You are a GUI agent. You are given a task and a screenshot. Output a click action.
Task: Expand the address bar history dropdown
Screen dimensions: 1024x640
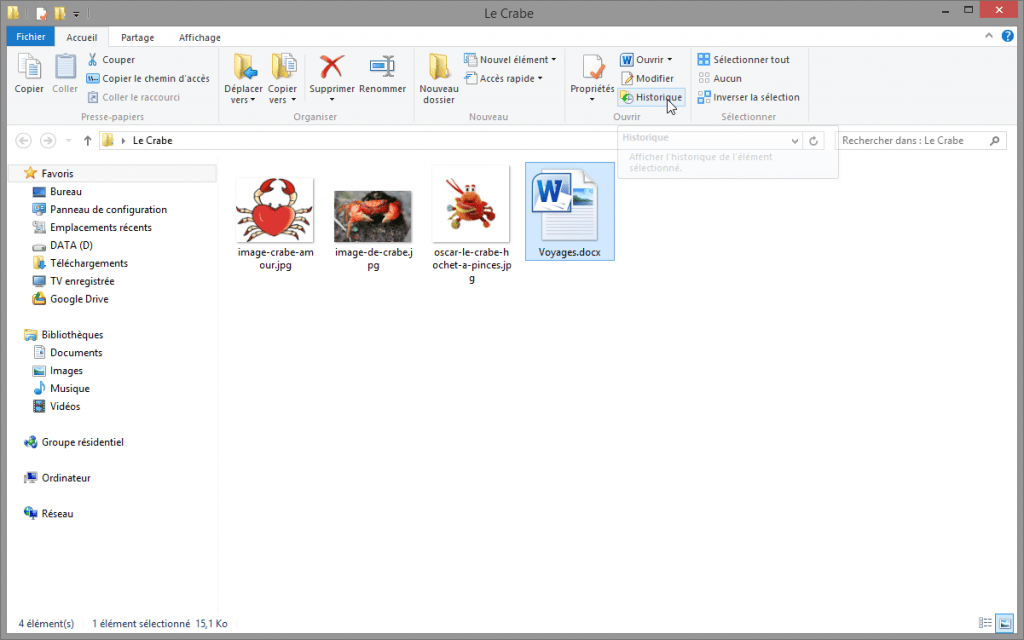[x=794, y=140]
